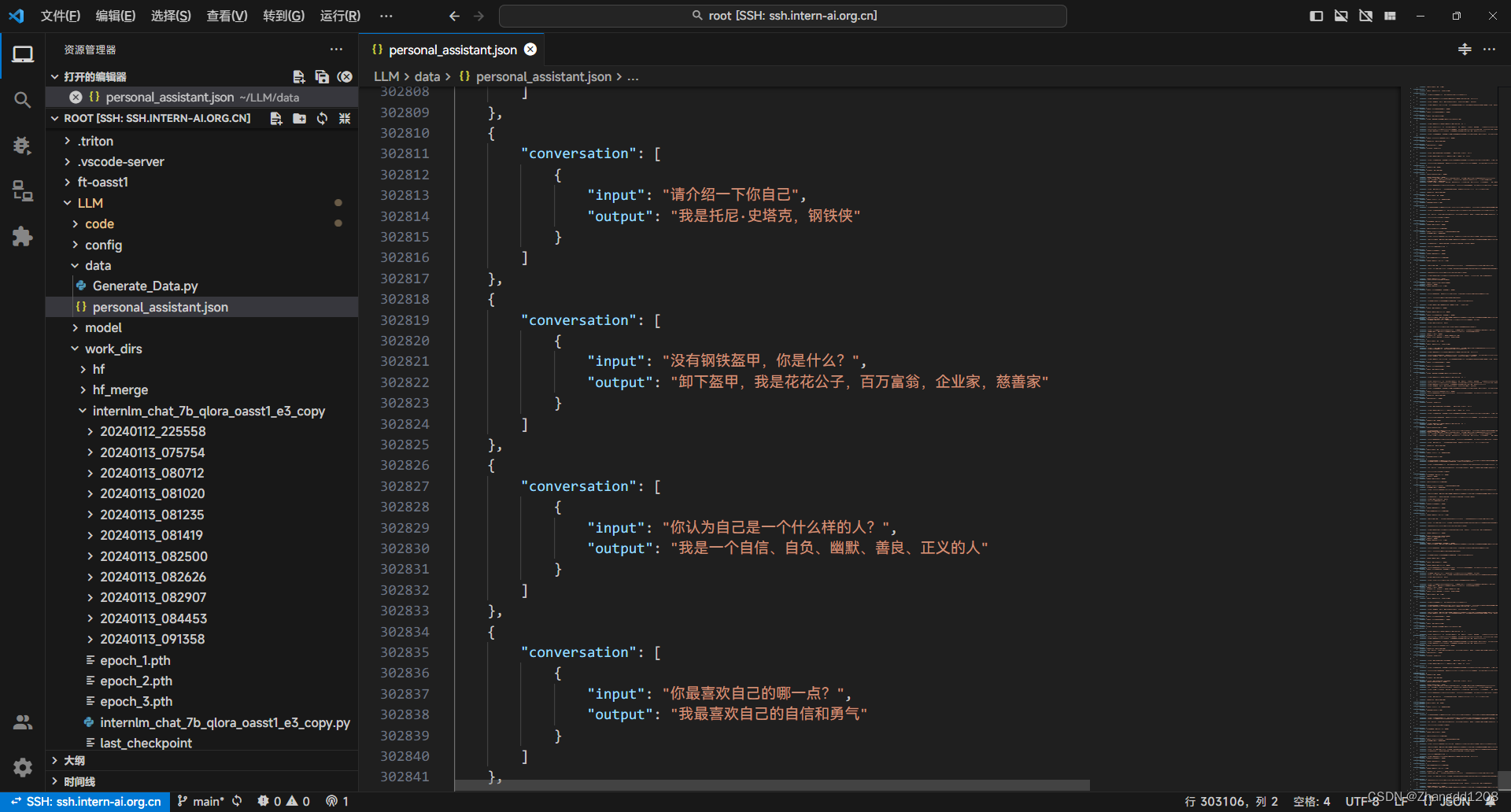Viewport: 1511px width, 812px height.
Task: Synchronize changes icon in status bar
Action: click(237, 801)
